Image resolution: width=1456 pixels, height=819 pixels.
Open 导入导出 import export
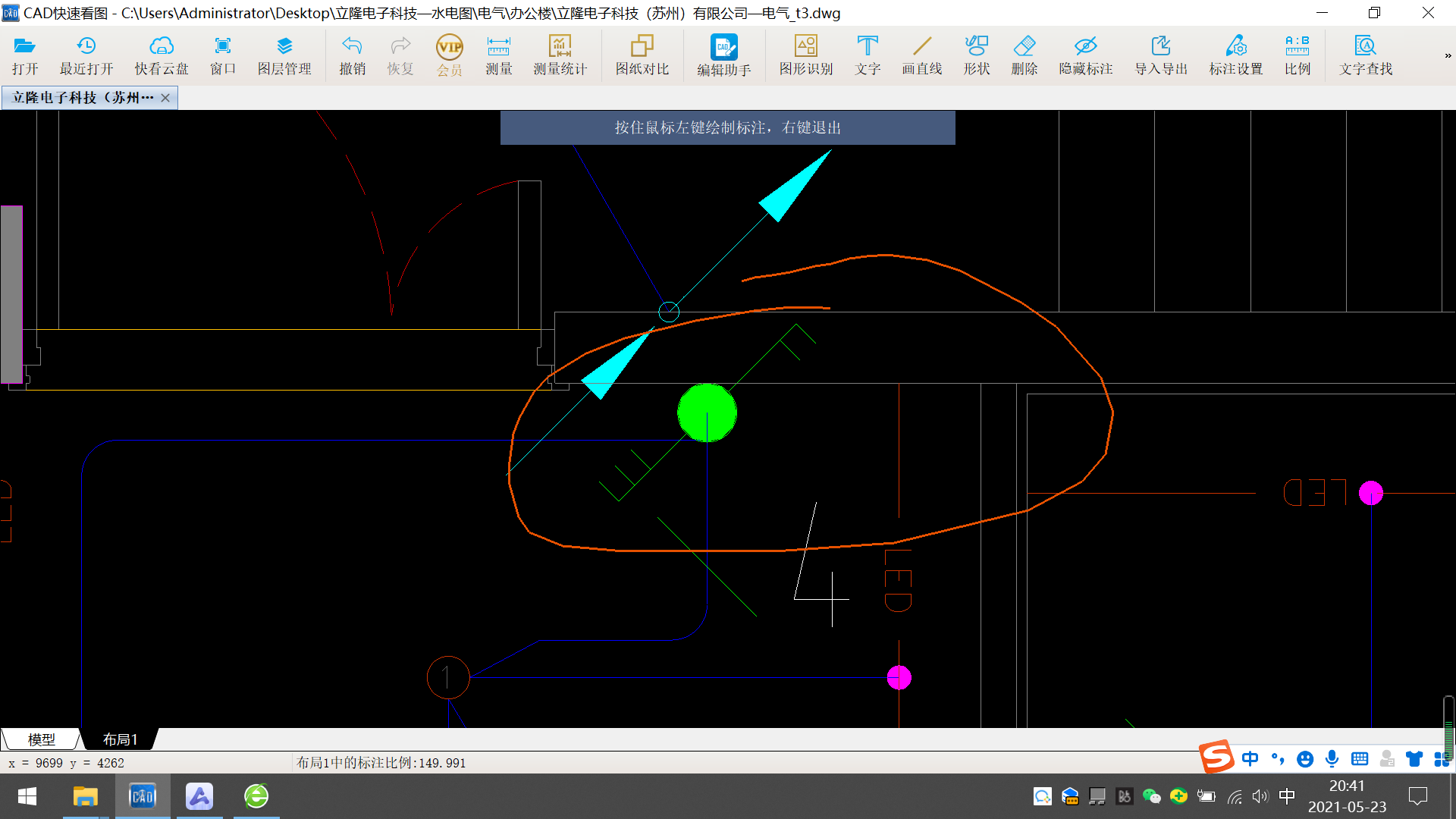coord(1161,55)
